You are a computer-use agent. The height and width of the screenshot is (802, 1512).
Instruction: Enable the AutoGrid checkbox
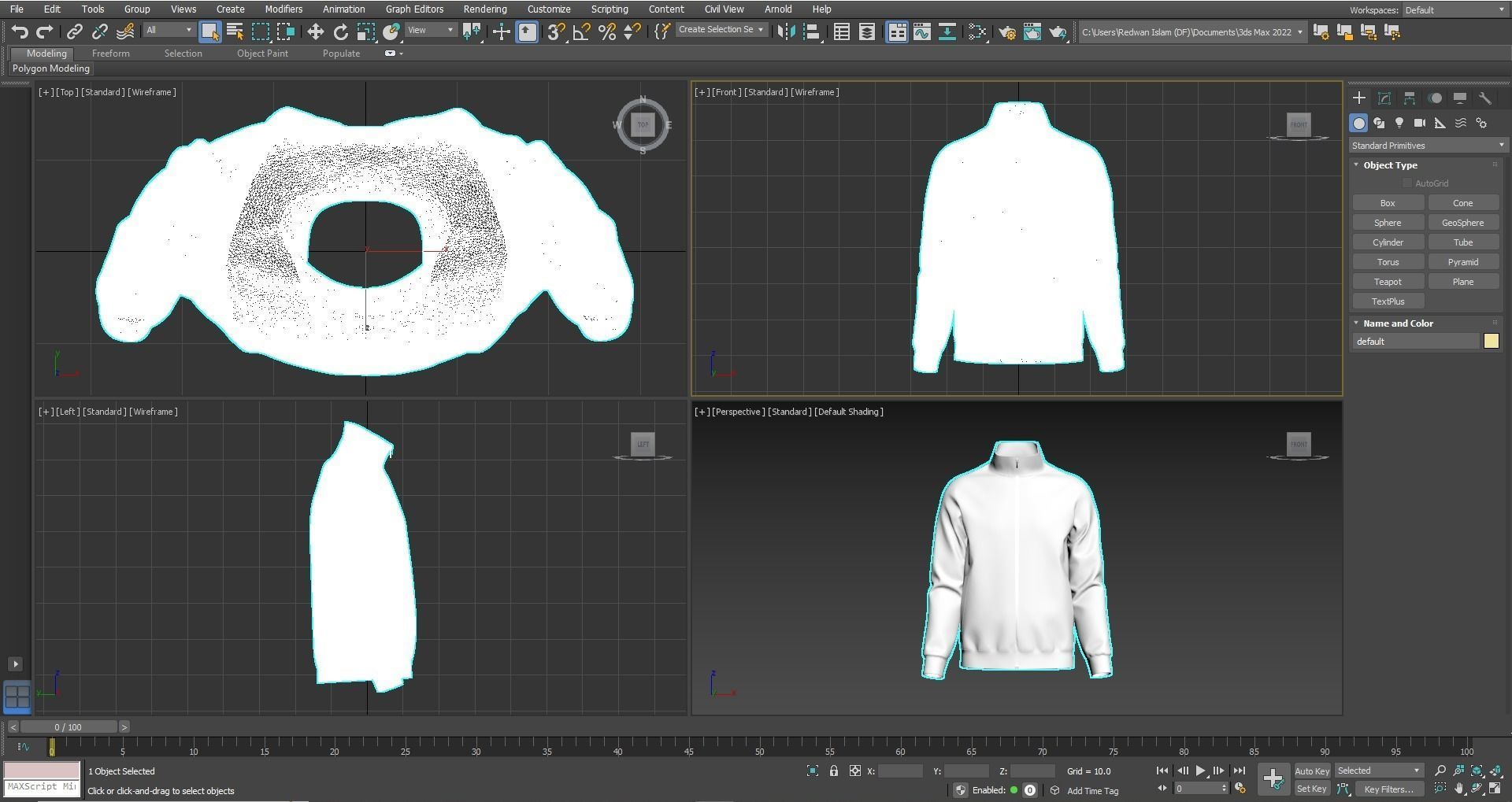1407,183
